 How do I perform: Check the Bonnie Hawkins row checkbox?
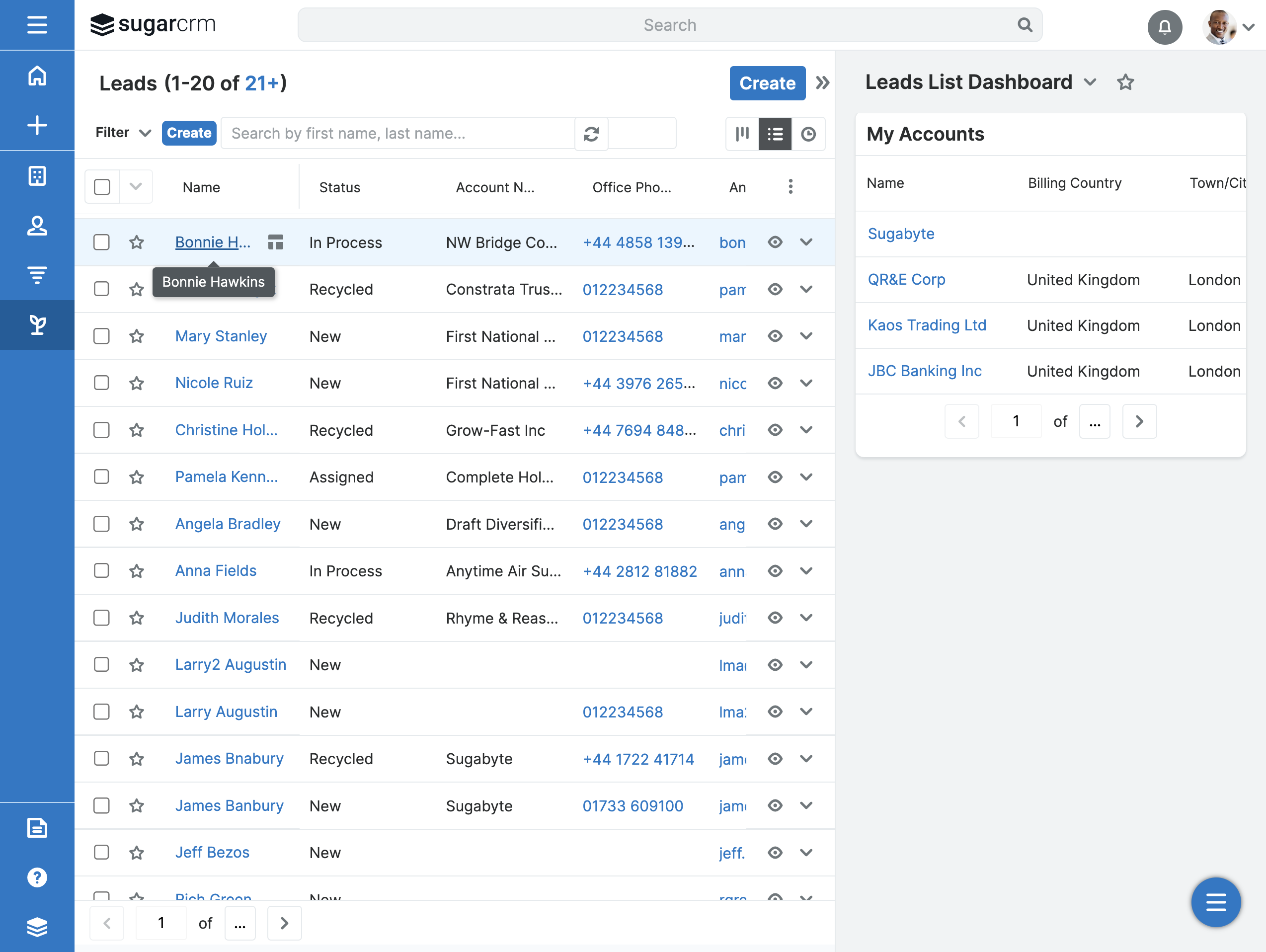[x=101, y=242]
